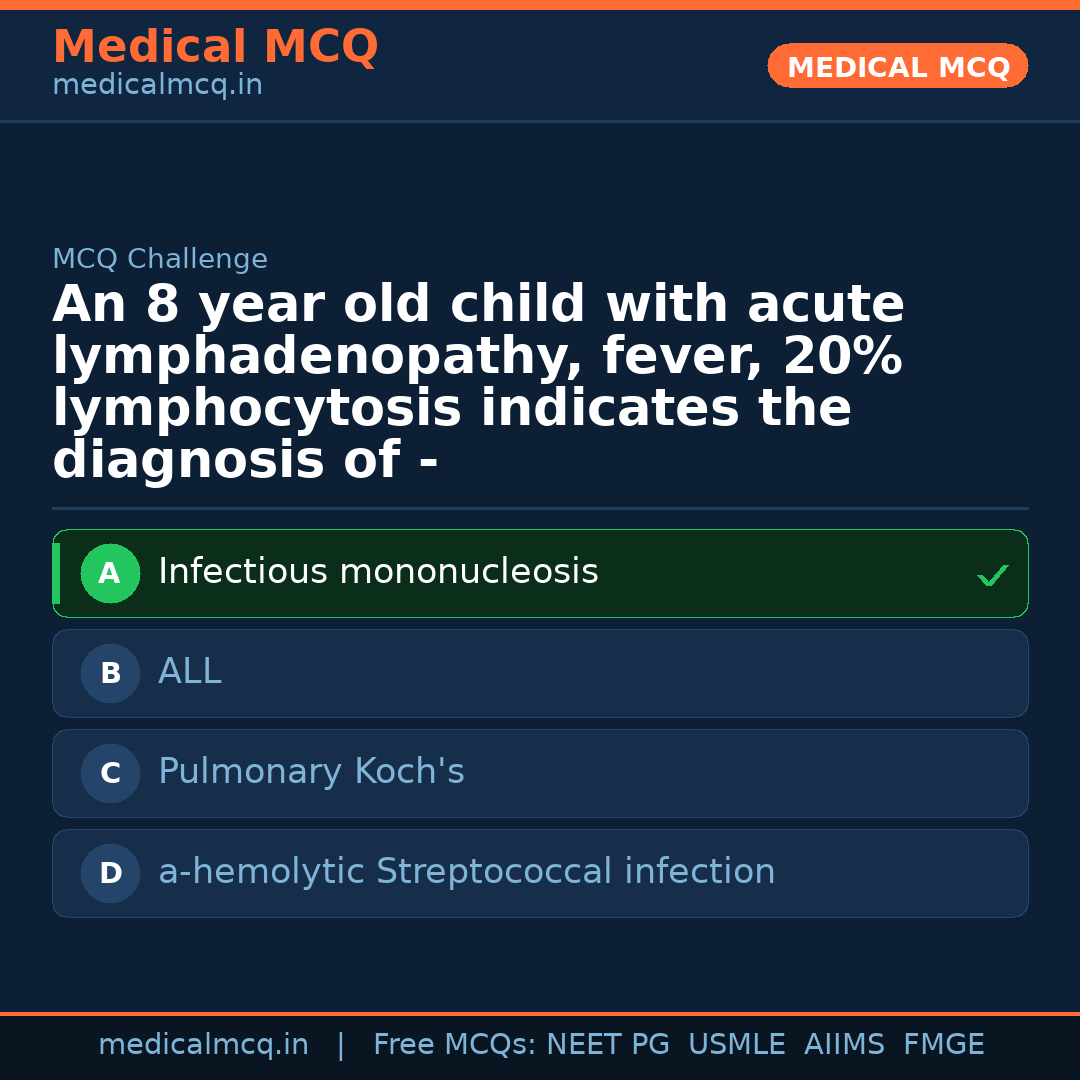Click the Medical MCQ logo text
The image size is (1080, 1080).
pyautogui.click(x=215, y=46)
